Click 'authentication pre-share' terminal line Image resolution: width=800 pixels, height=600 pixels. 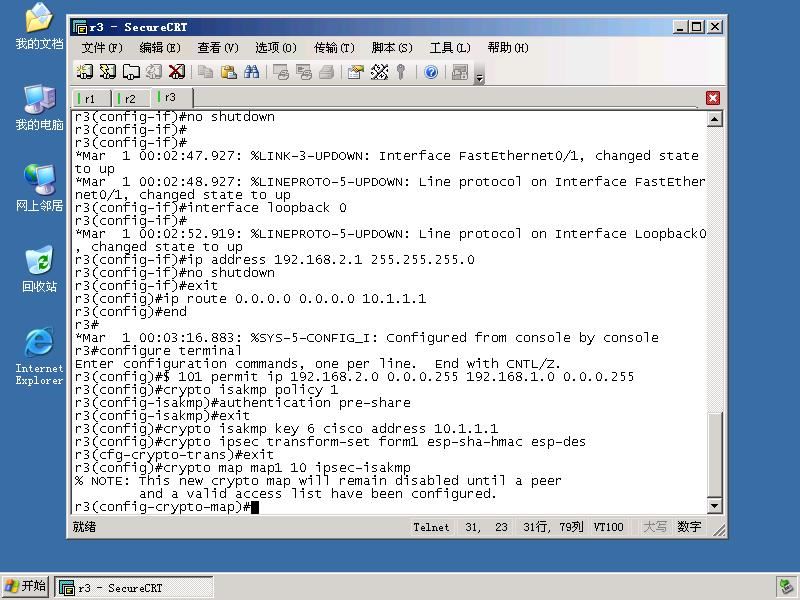click(242, 403)
